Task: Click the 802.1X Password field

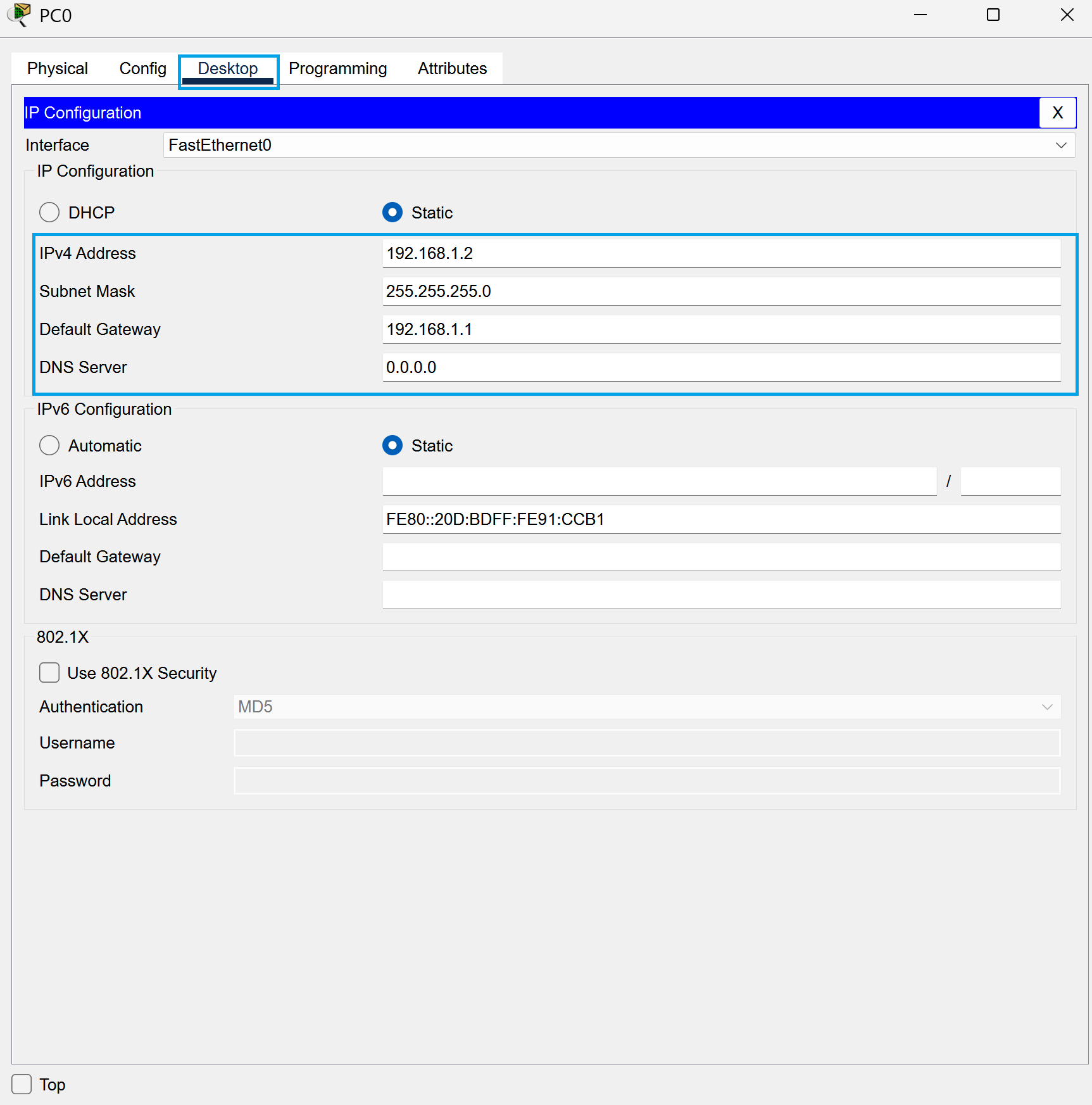Action: click(x=647, y=781)
